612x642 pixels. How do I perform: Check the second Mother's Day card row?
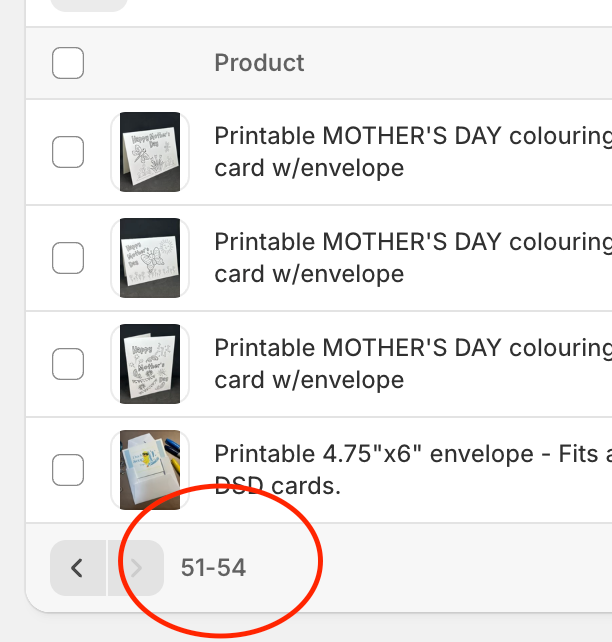tap(68, 258)
